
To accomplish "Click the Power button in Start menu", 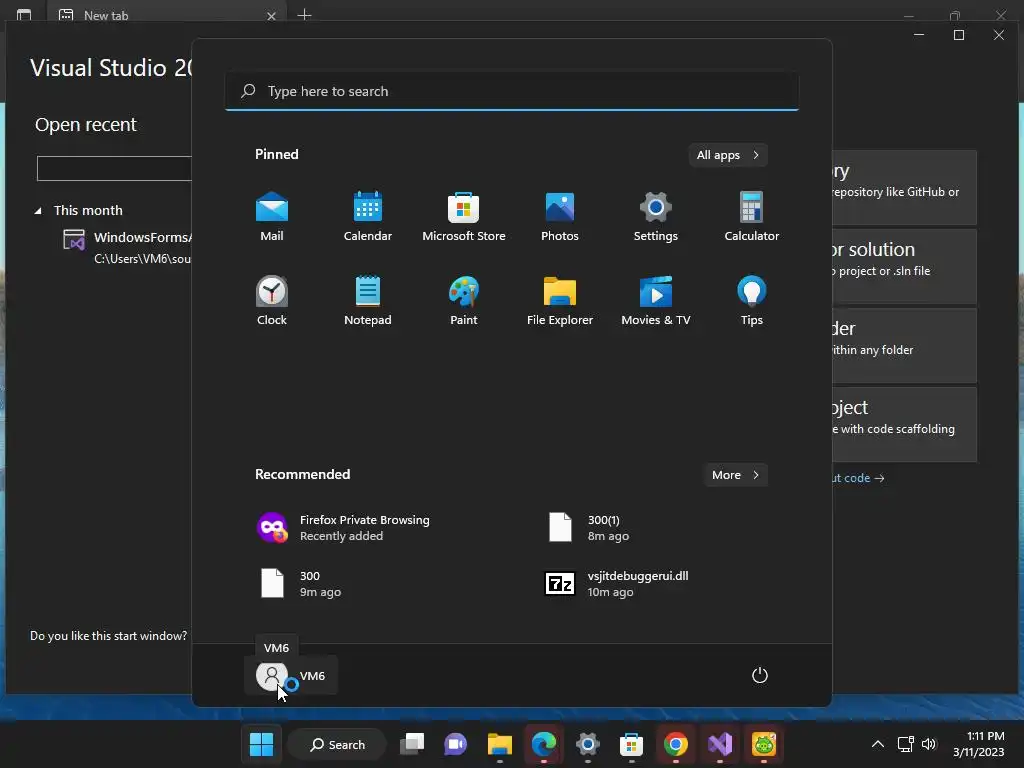I will tap(760, 675).
